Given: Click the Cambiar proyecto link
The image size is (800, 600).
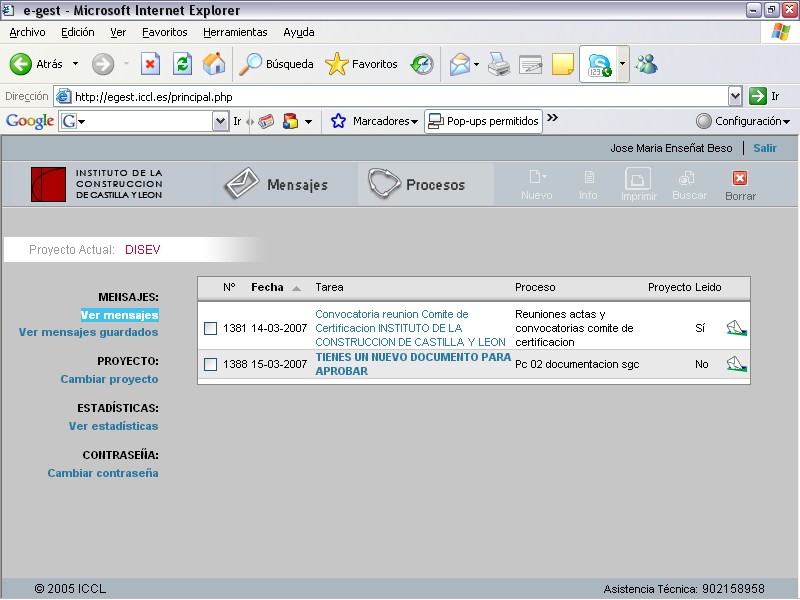Looking at the screenshot, I should pyautogui.click(x=109, y=379).
